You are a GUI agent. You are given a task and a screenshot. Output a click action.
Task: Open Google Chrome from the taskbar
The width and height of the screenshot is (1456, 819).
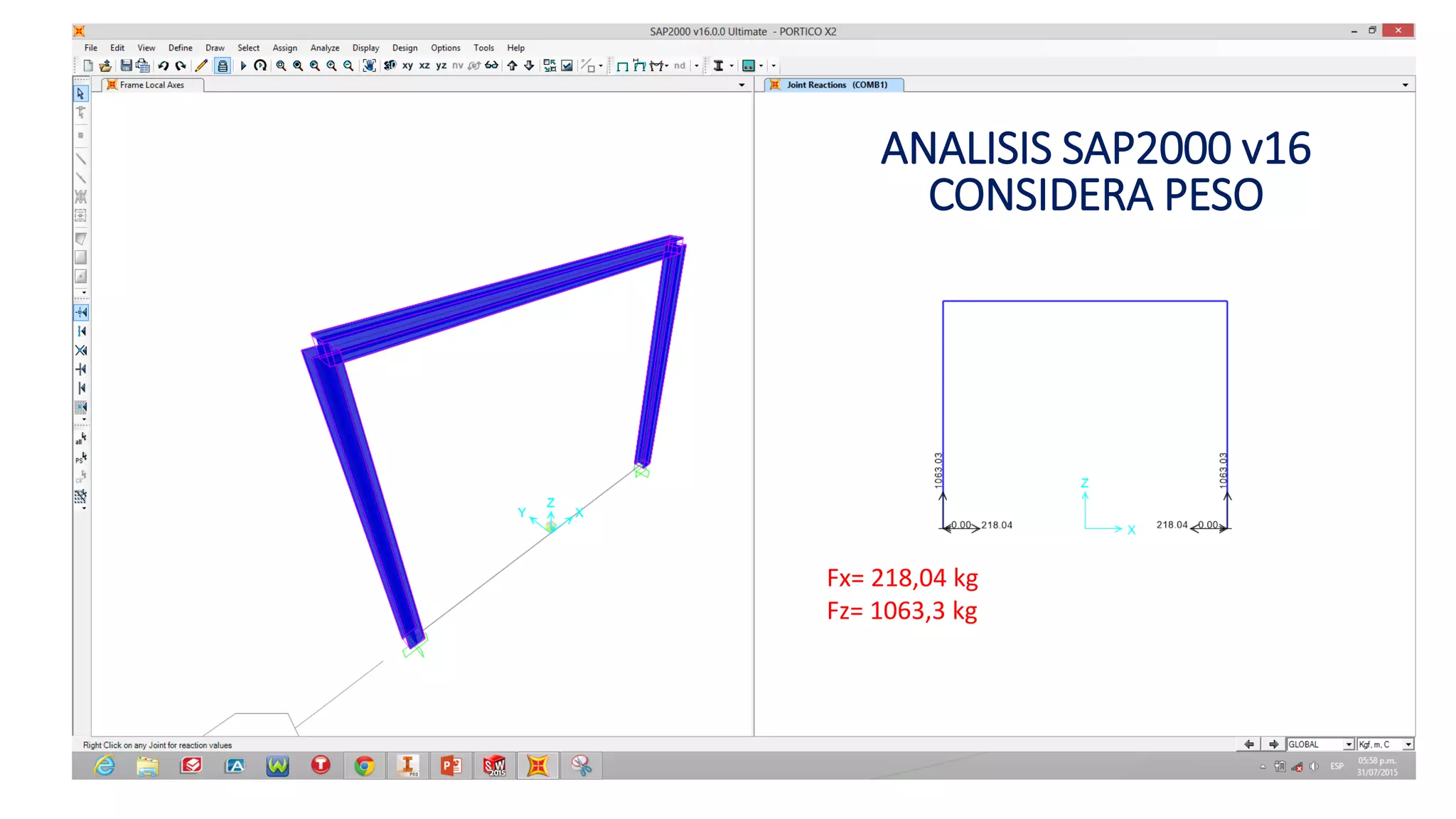point(364,766)
